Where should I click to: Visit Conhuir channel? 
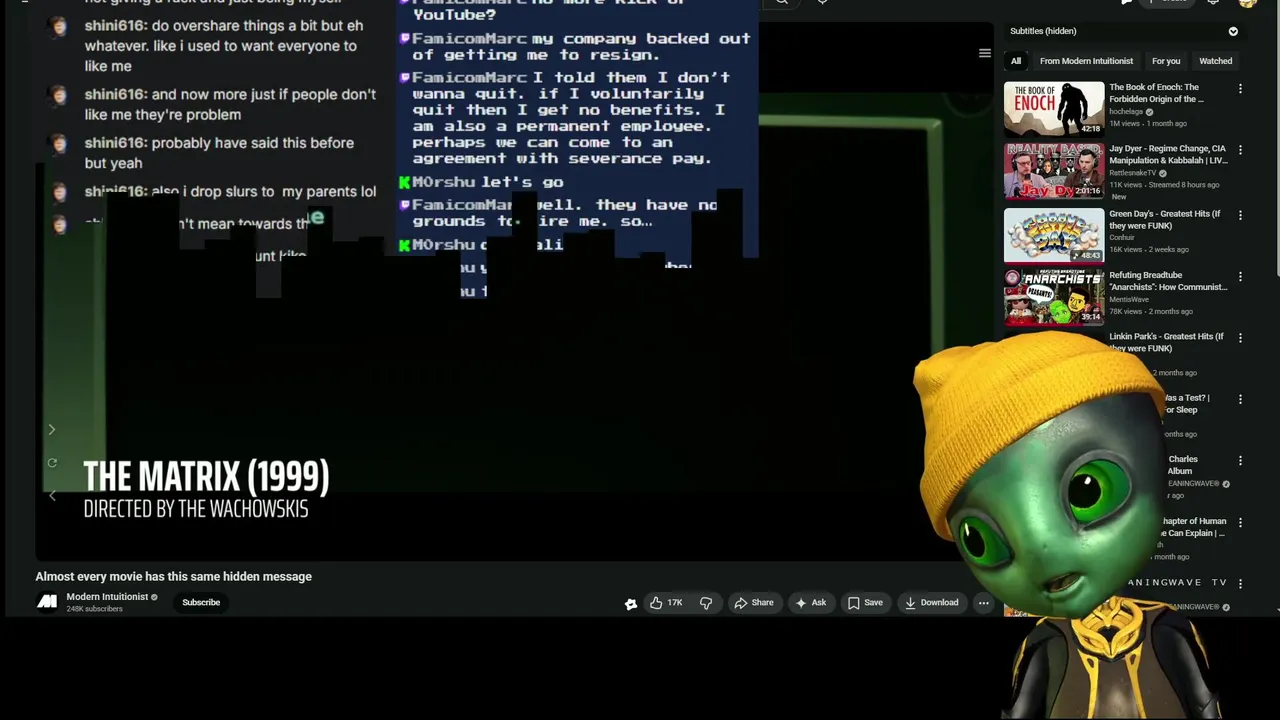pyautogui.click(x=1122, y=238)
